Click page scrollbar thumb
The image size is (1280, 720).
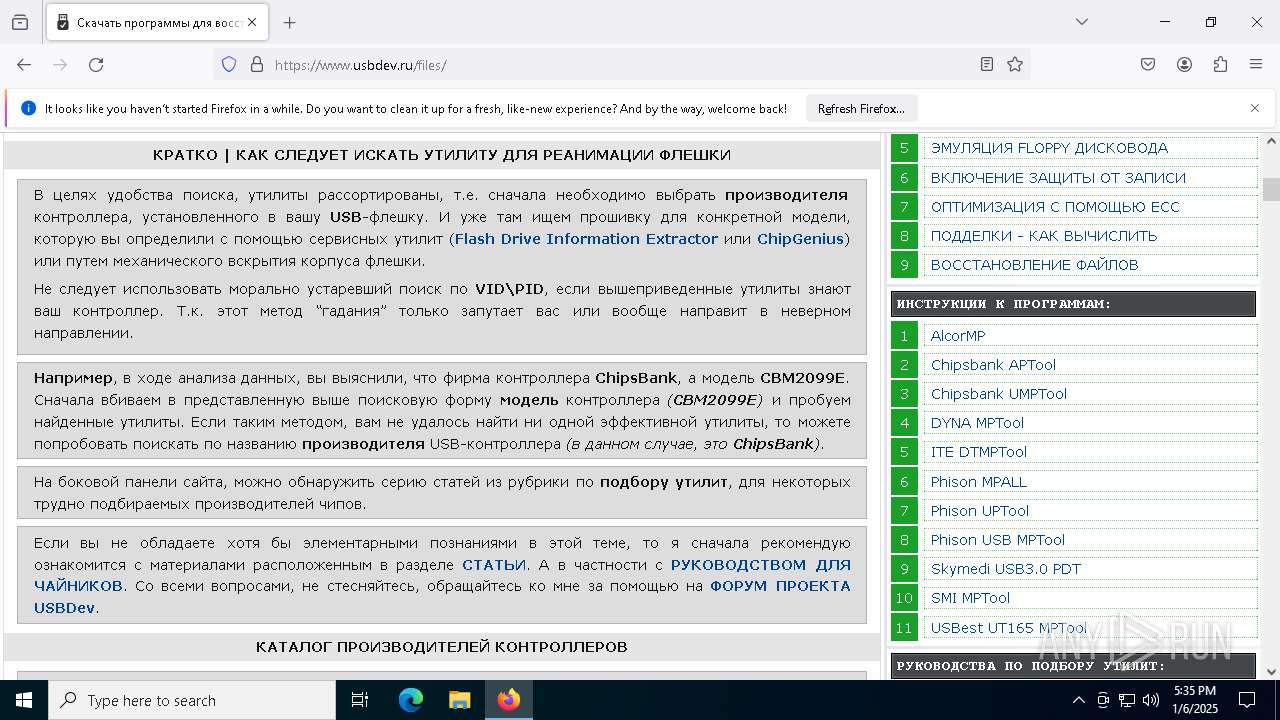(1271, 189)
